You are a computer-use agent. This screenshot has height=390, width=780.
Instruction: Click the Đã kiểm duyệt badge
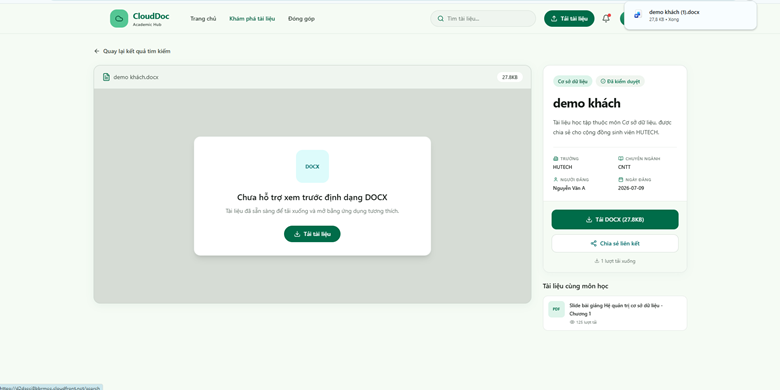620,81
